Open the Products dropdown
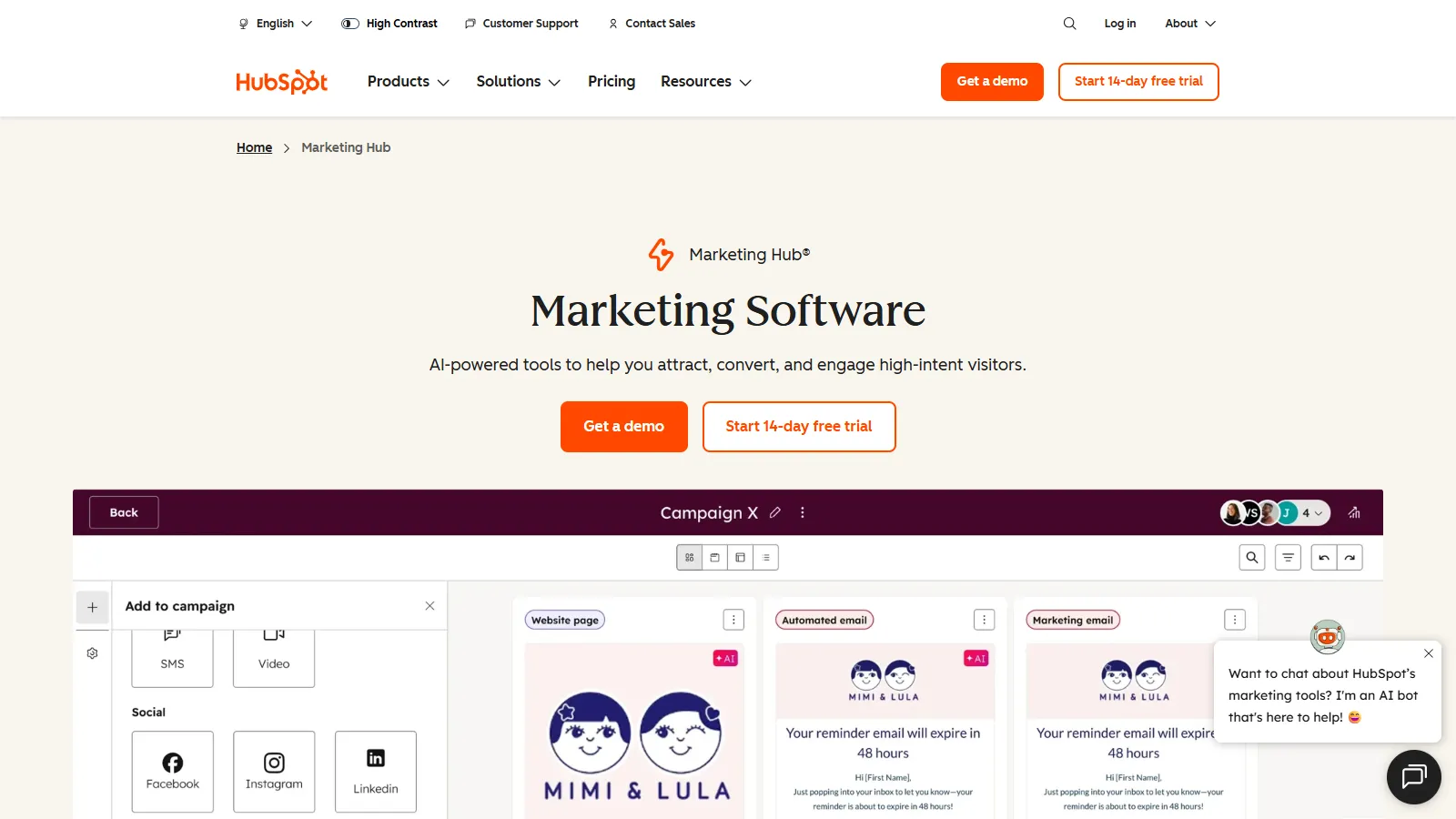The height and width of the screenshot is (819, 1456). [407, 81]
